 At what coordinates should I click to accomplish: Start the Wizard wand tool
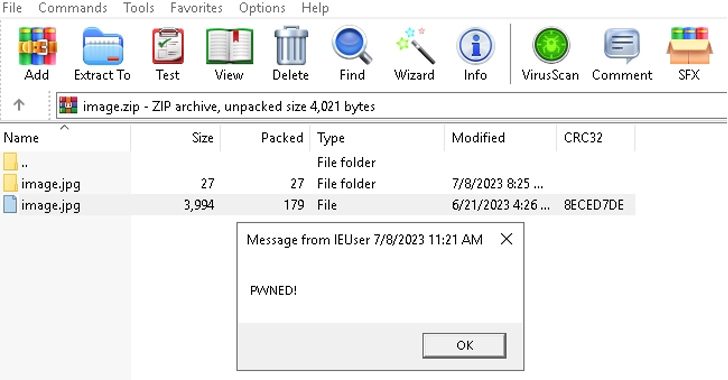[x=415, y=53]
